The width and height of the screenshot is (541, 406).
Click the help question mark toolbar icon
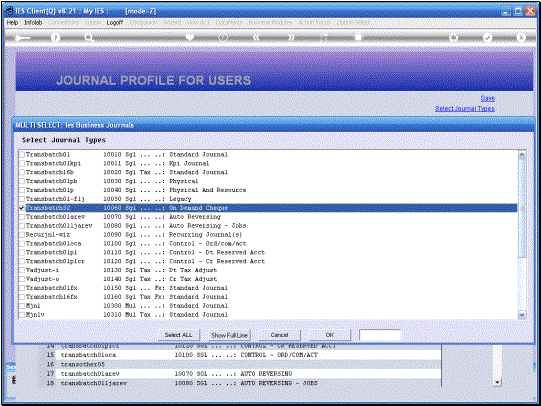[x=55, y=38]
